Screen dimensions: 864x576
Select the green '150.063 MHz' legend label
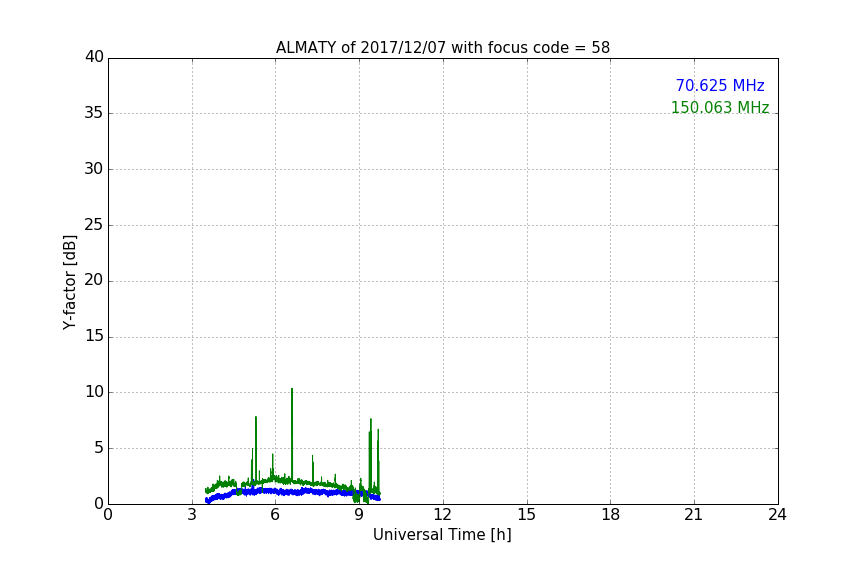click(720, 107)
